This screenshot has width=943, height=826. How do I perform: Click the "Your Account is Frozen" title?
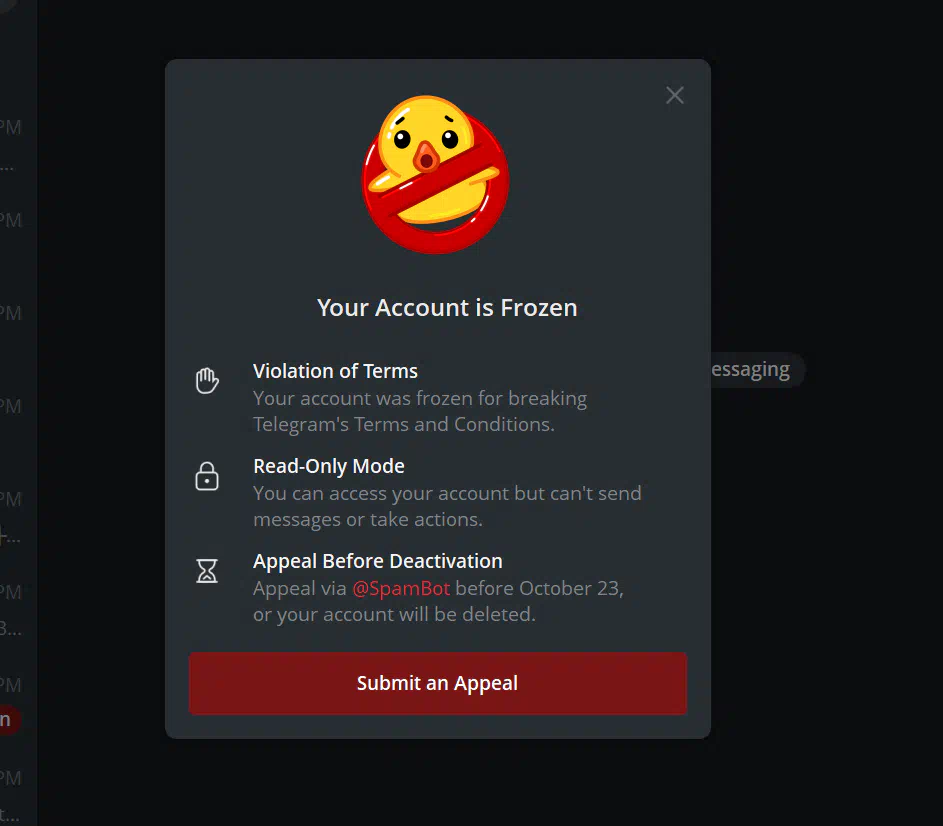[x=447, y=307]
